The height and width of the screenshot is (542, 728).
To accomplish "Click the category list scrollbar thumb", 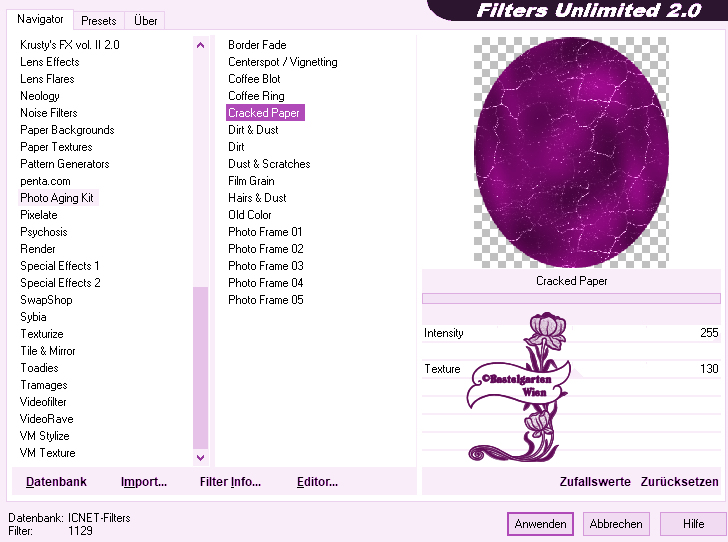I will point(201,368).
